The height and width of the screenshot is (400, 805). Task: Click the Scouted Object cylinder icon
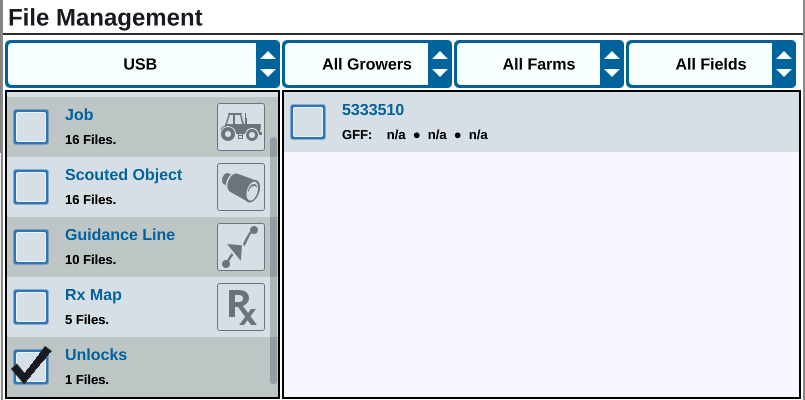pos(241,187)
